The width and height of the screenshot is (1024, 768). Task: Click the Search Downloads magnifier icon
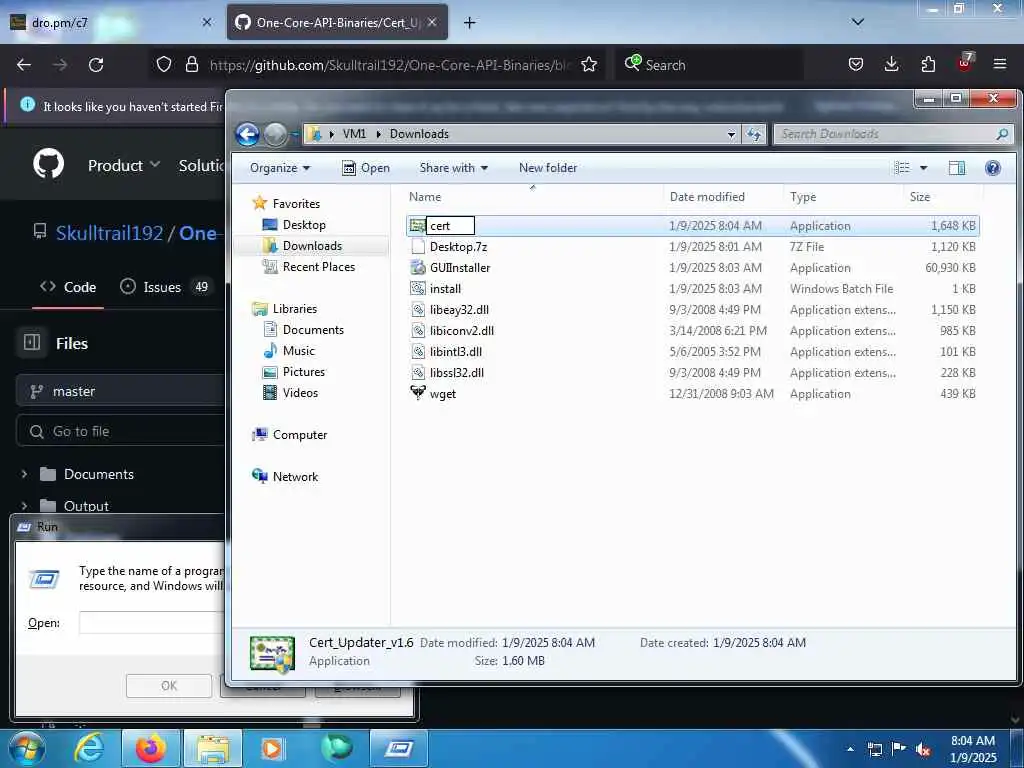[x=1002, y=134]
